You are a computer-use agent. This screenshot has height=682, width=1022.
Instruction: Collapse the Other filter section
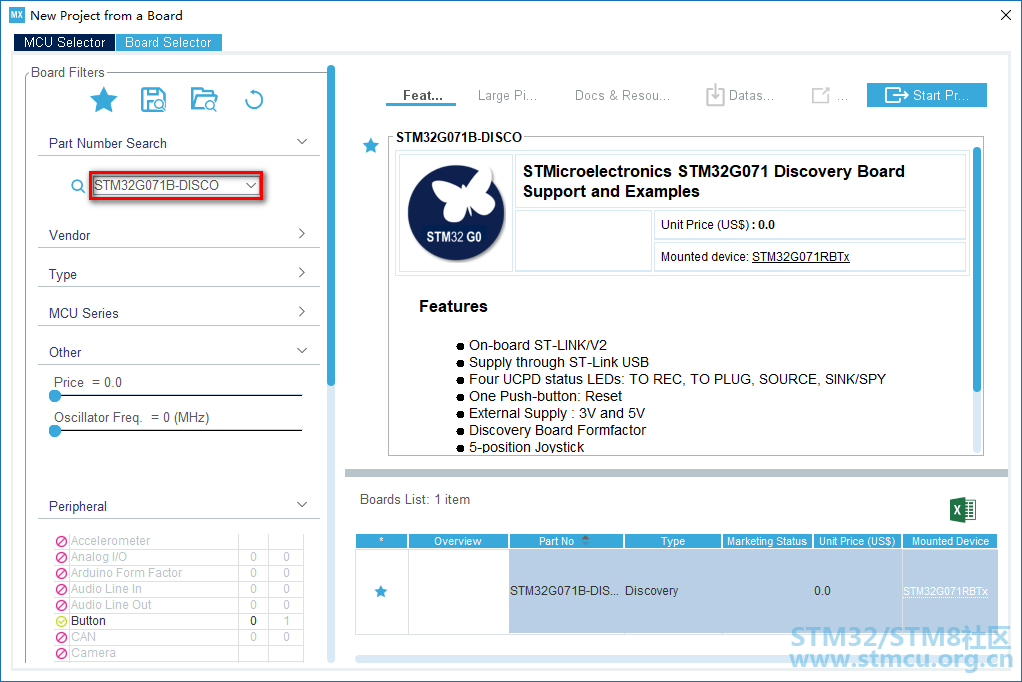(302, 351)
